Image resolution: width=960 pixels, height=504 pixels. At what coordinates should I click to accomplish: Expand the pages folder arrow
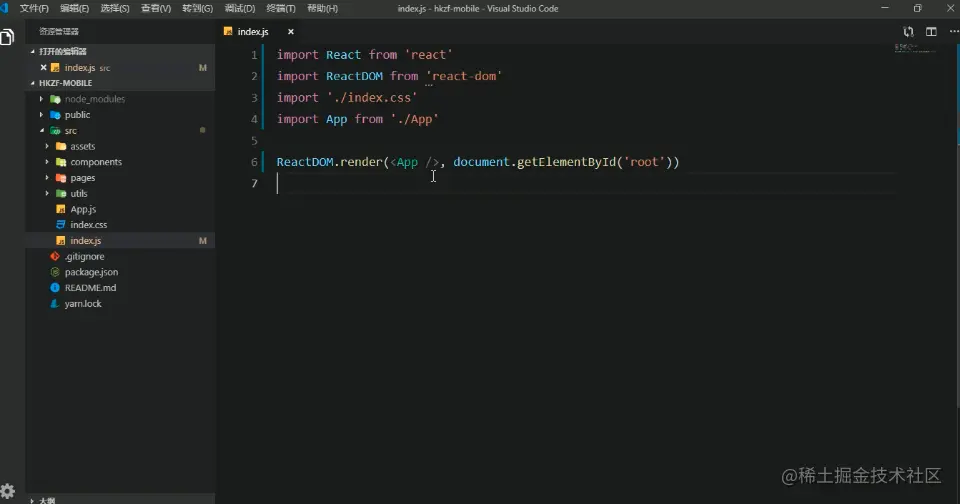pos(47,178)
